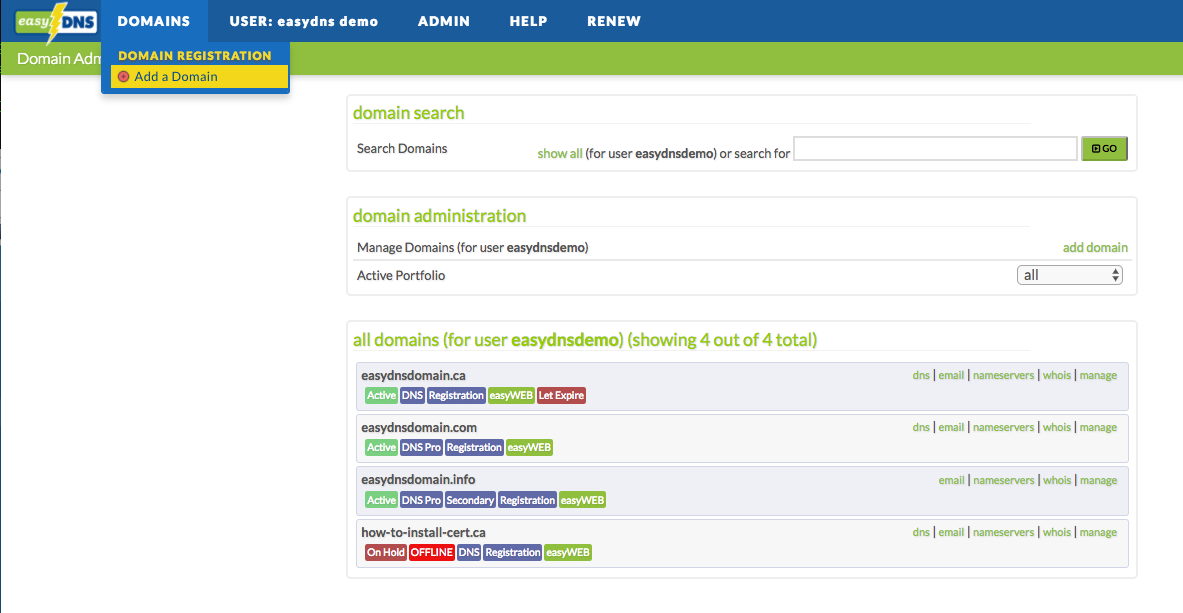Click the easydnsdomain.info domain name
Screen dimensions: 1183x613
pos(418,479)
